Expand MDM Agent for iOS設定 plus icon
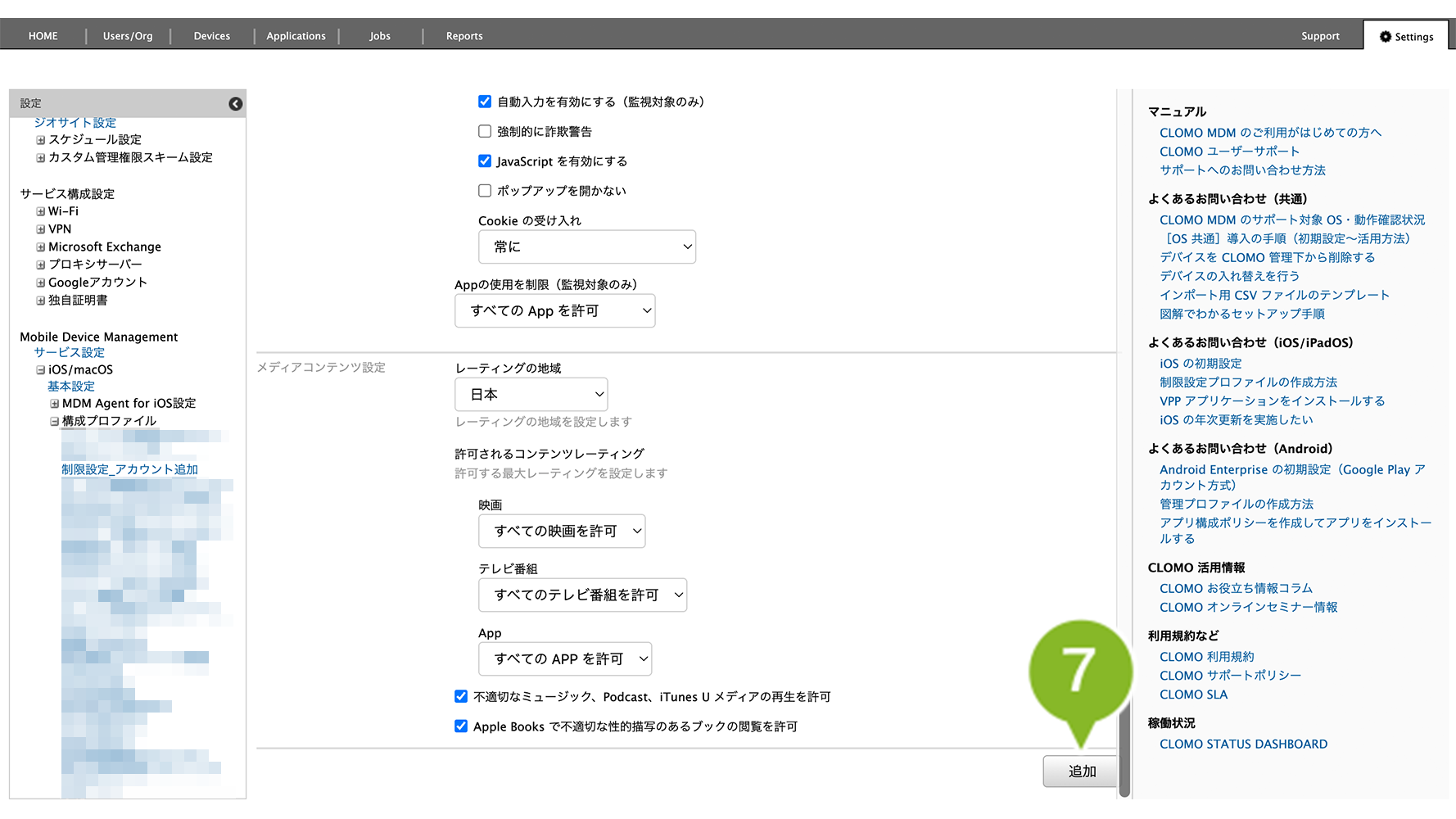The height and width of the screenshot is (819, 1456). point(54,404)
